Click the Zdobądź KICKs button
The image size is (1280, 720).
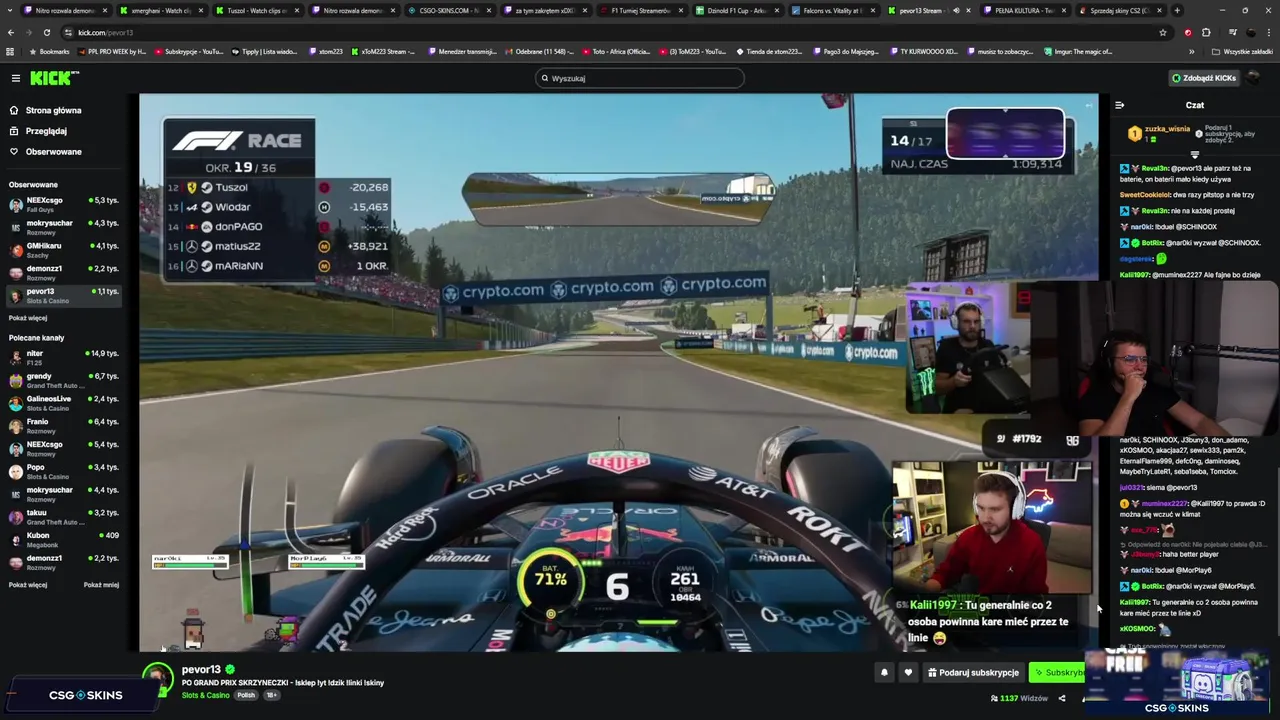[1204, 78]
